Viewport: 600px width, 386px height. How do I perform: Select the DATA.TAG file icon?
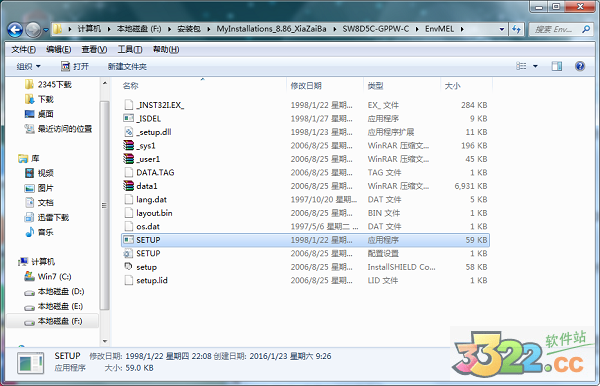[x=129, y=173]
